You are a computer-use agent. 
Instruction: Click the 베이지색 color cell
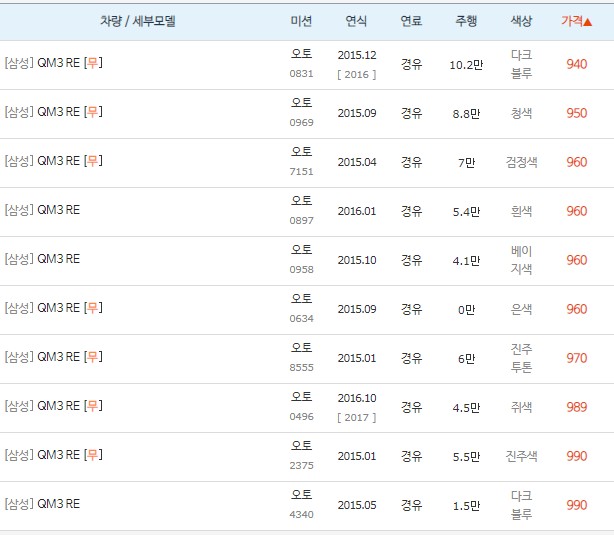521,260
